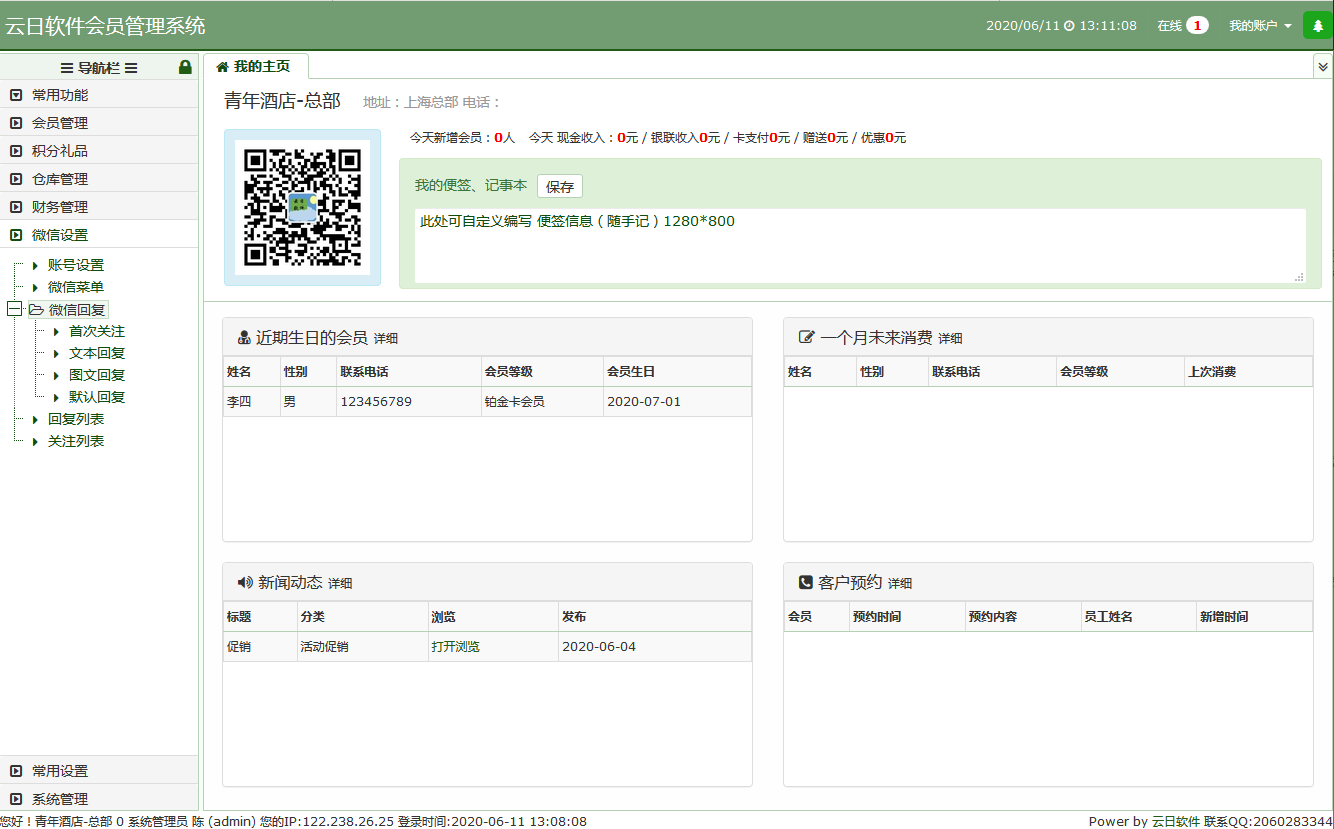The image size is (1334, 829).
Task: Click the 保存 button to save notes
Action: tap(559, 186)
